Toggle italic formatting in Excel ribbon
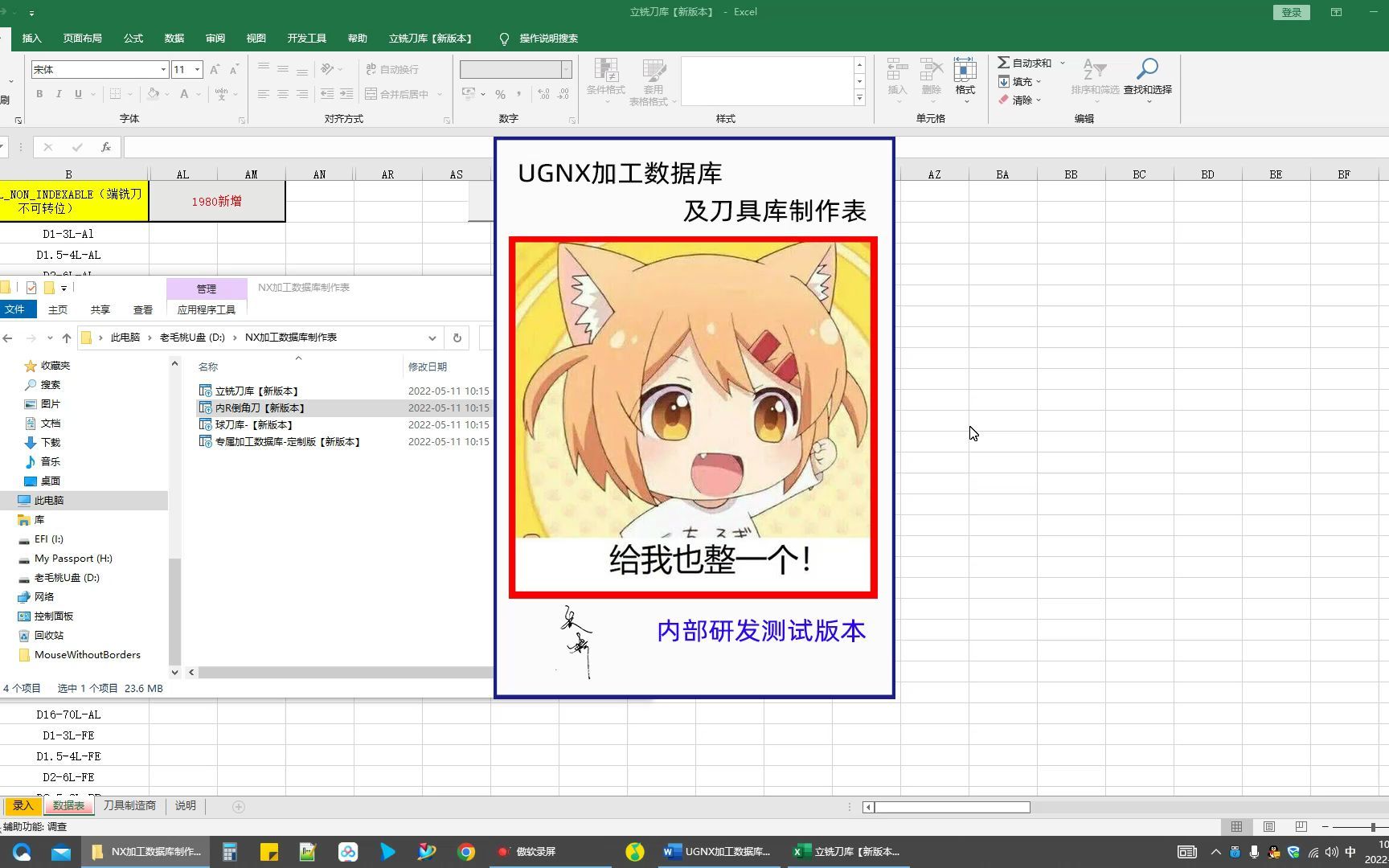This screenshot has width=1389, height=868. (59, 94)
